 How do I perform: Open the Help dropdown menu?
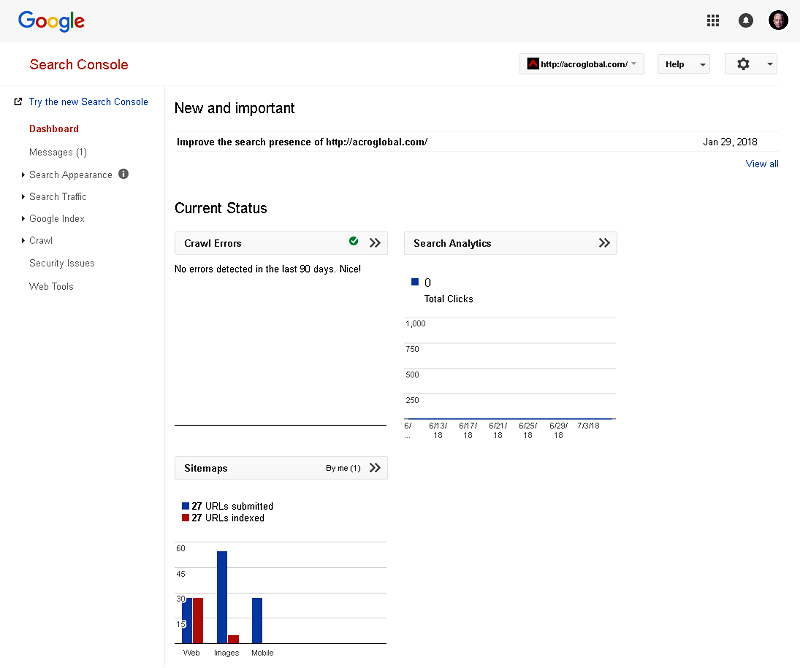click(684, 64)
